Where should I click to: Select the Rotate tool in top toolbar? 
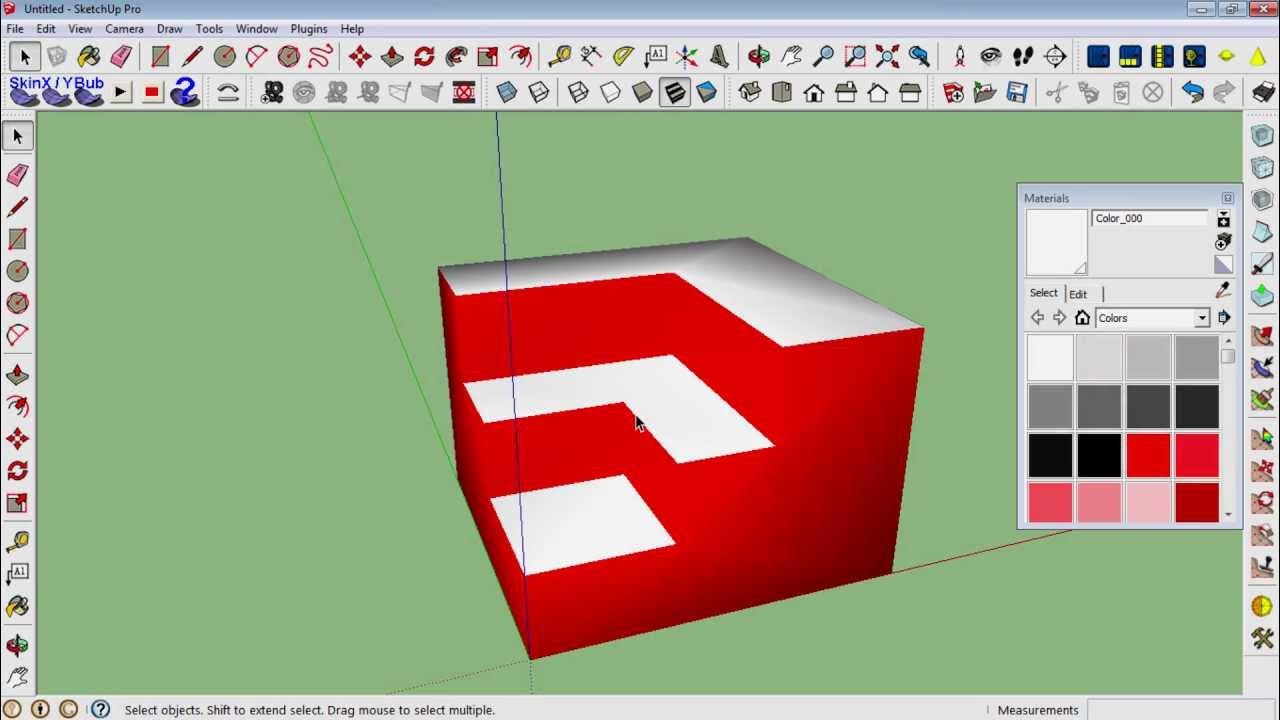(x=424, y=57)
